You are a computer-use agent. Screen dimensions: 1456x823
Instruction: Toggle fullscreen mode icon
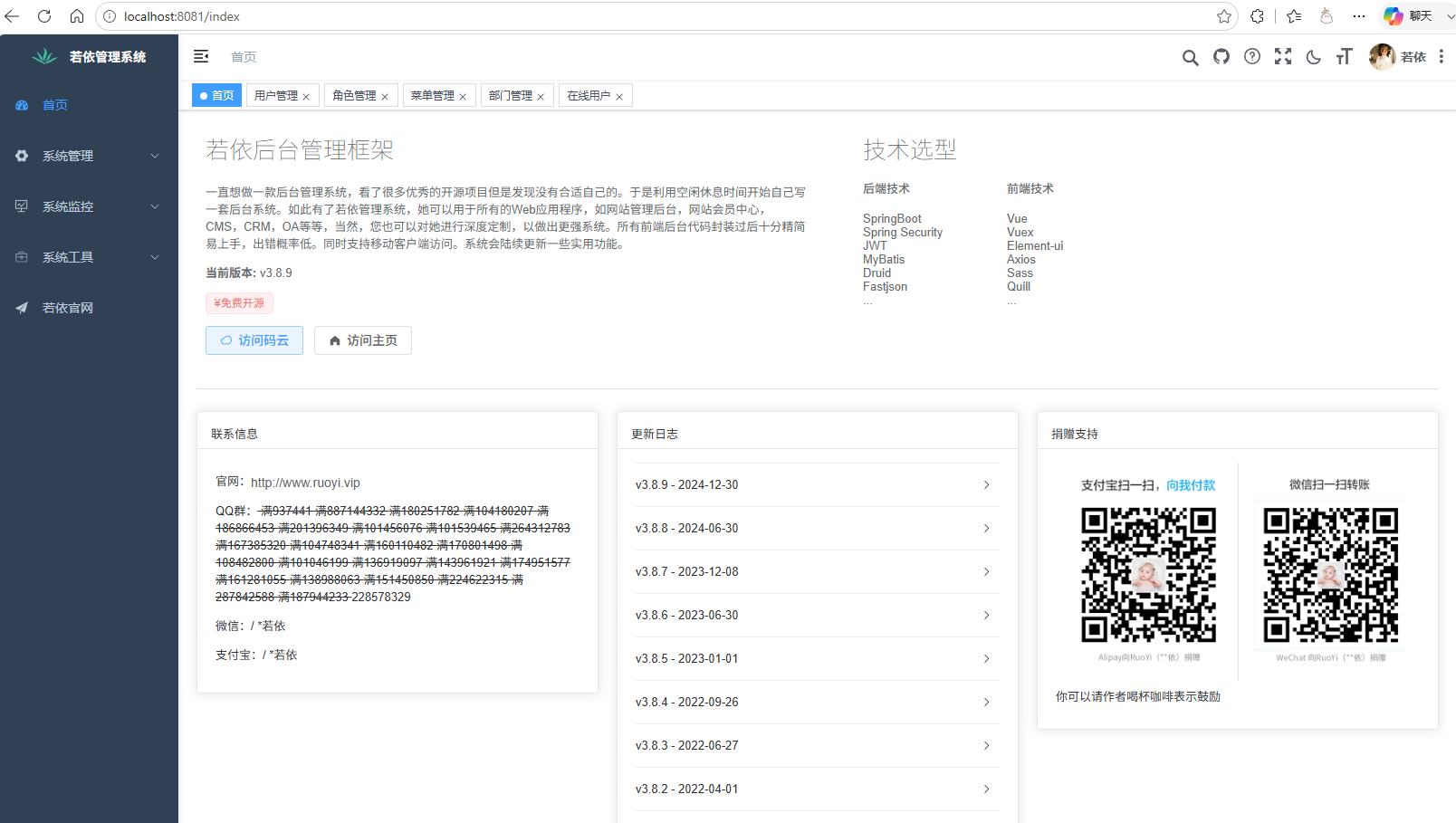click(x=1283, y=56)
